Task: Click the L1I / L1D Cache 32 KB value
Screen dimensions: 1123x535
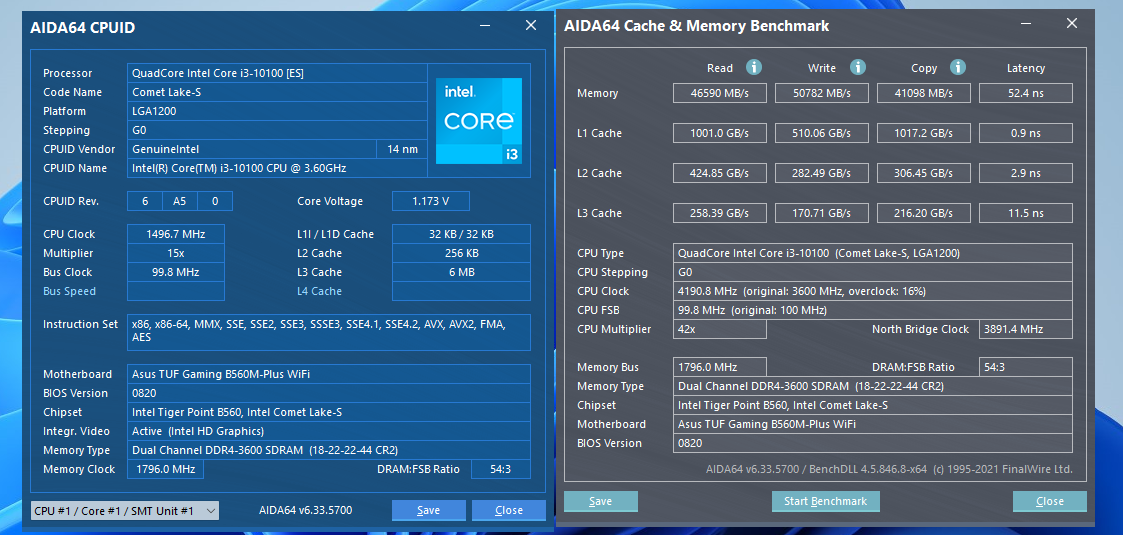Action: [x=461, y=234]
